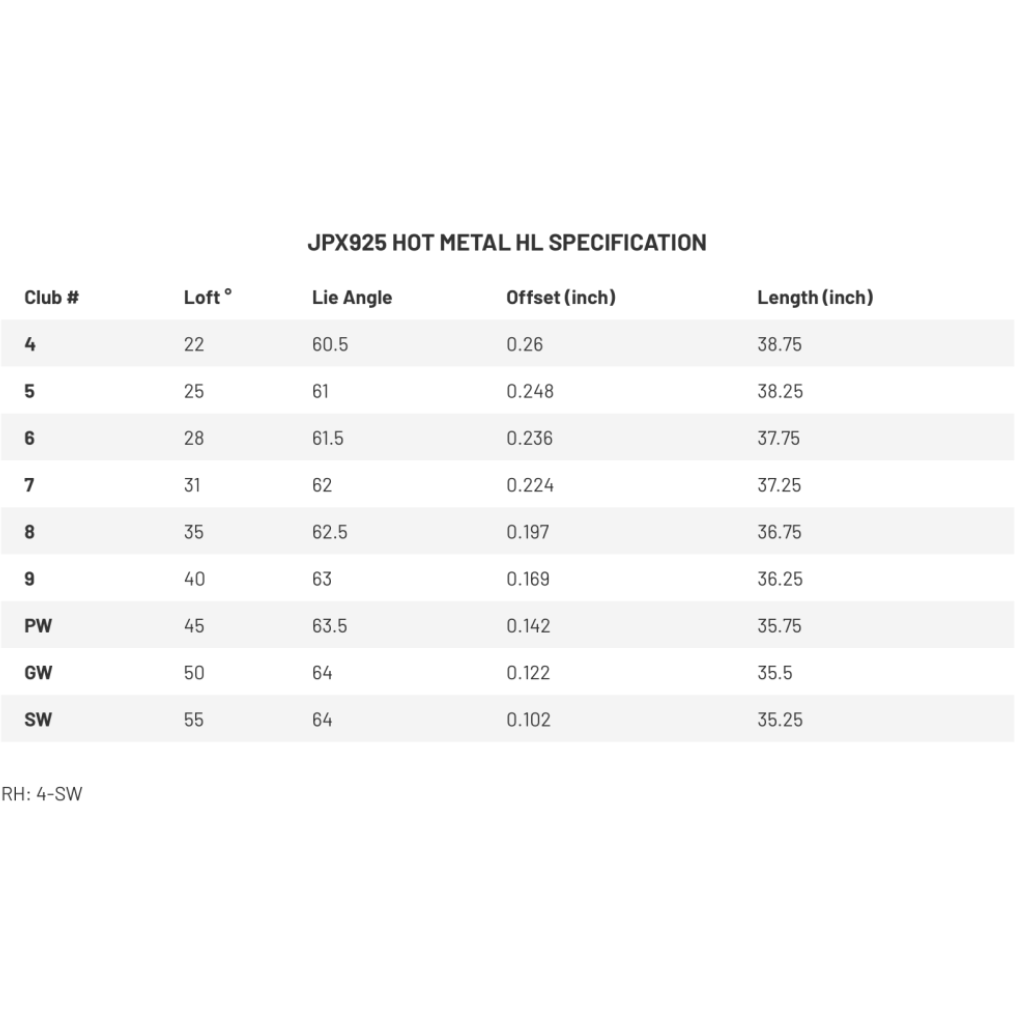Click the RH: 4-SW footnote text
1015x1015 pixels.
41,796
